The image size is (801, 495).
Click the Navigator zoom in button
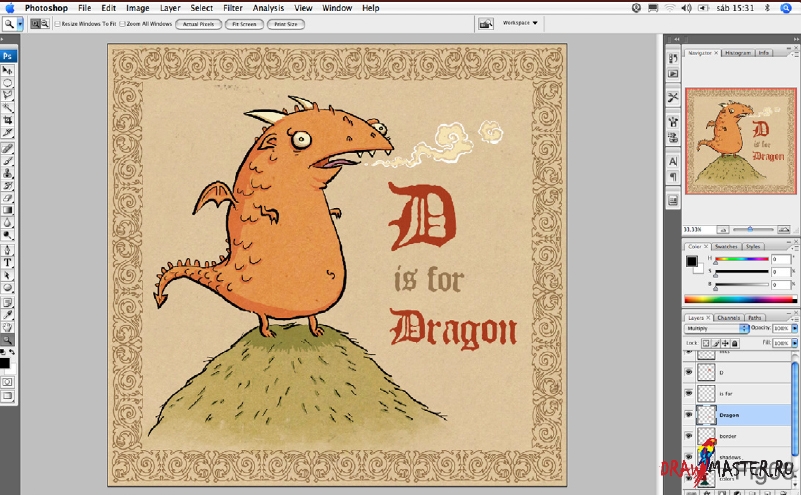point(784,230)
